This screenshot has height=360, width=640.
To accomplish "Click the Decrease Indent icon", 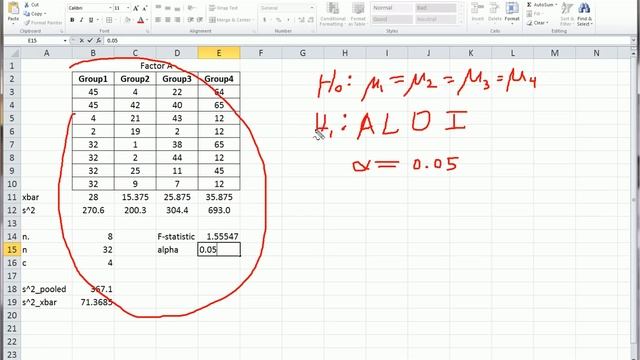I will pyautogui.click(x=191, y=20).
